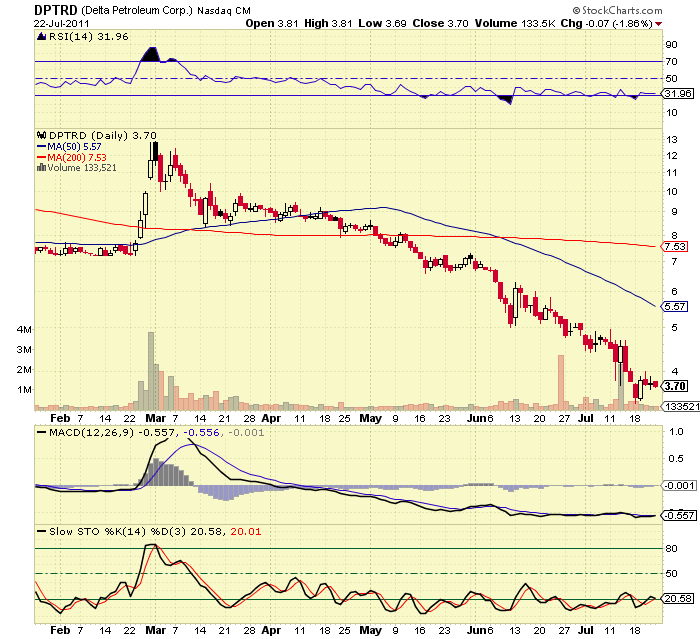The image size is (700, 639).
Task: Click the -0.557 tag on MACD axis
Action: (x=679, y=515)
